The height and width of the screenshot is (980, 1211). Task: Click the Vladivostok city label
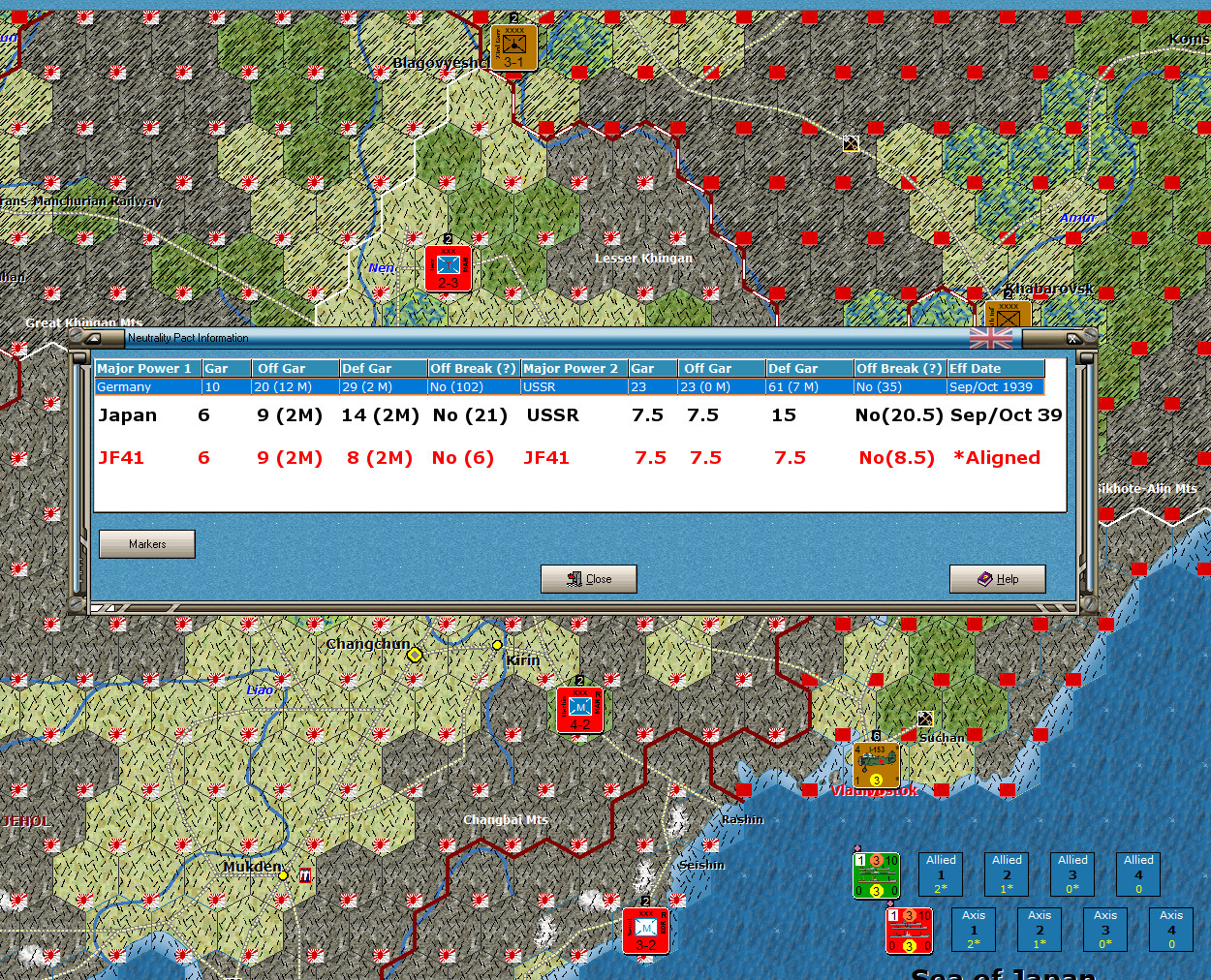point(875,791)
